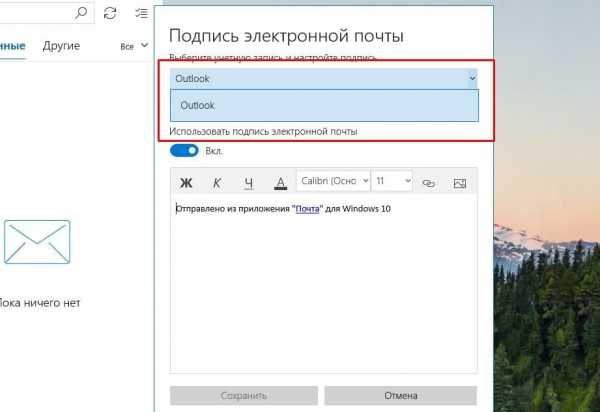
Task: Apply italic formatting with К button
Action: (217, 183)
